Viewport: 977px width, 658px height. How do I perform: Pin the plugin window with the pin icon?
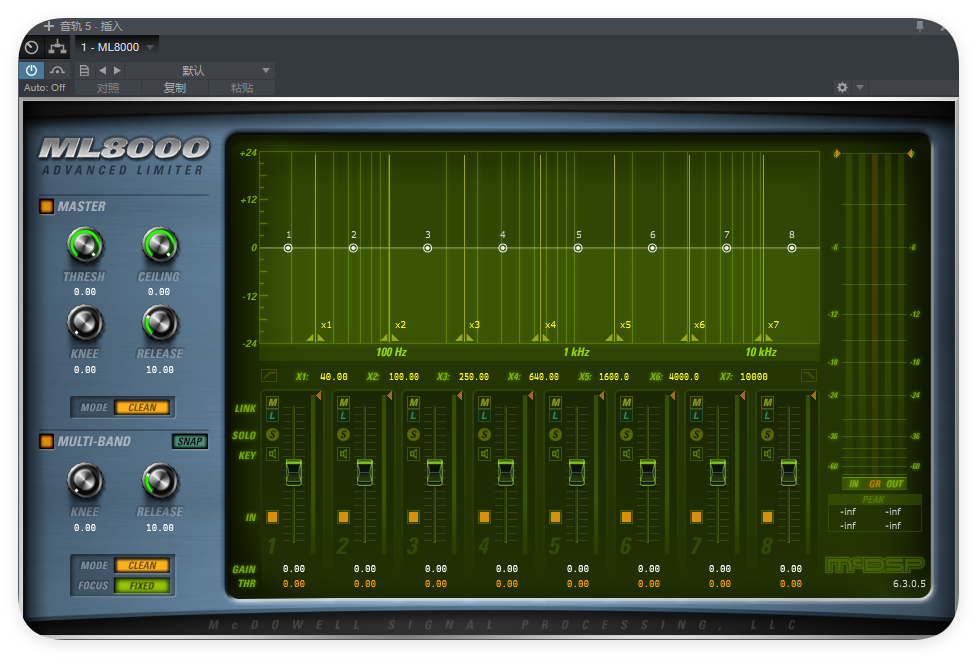click(x=920, y=26)
